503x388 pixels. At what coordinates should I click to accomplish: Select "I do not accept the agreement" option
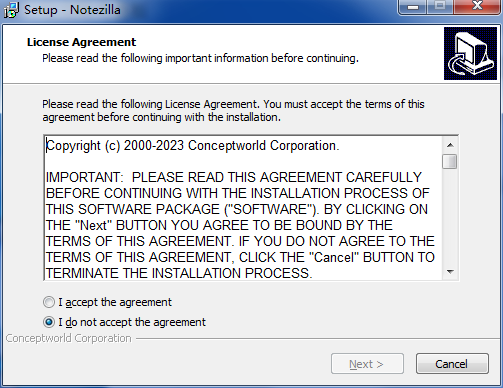[49, 322]
